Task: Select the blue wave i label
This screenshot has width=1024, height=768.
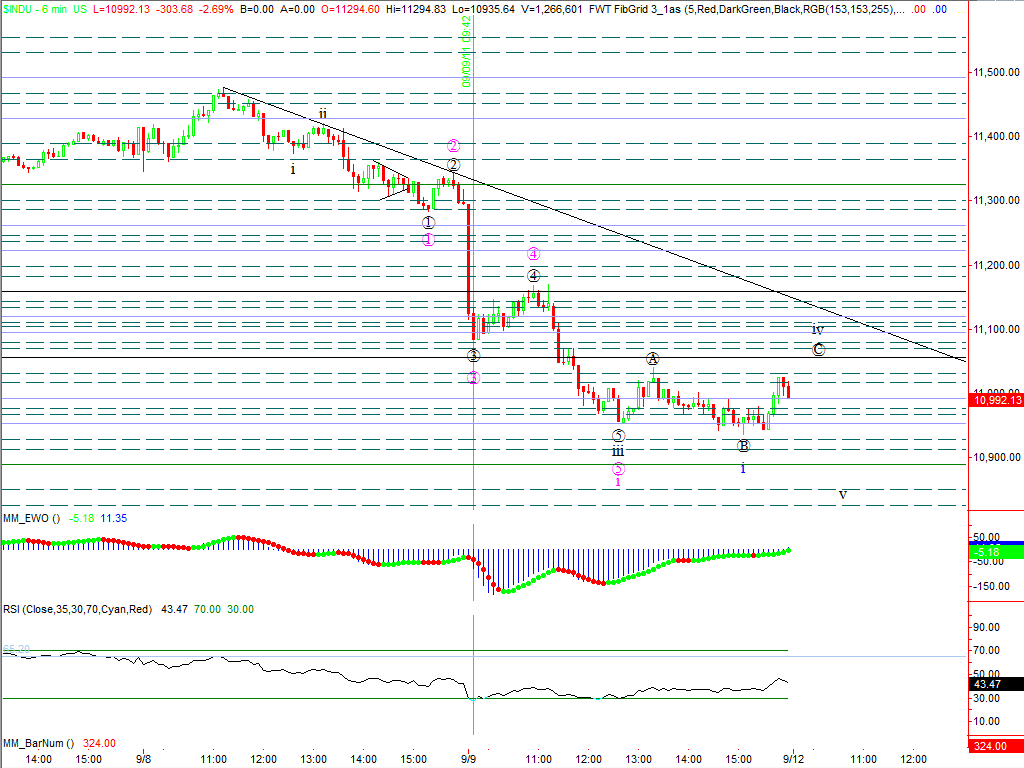Action: coord(743,468)
